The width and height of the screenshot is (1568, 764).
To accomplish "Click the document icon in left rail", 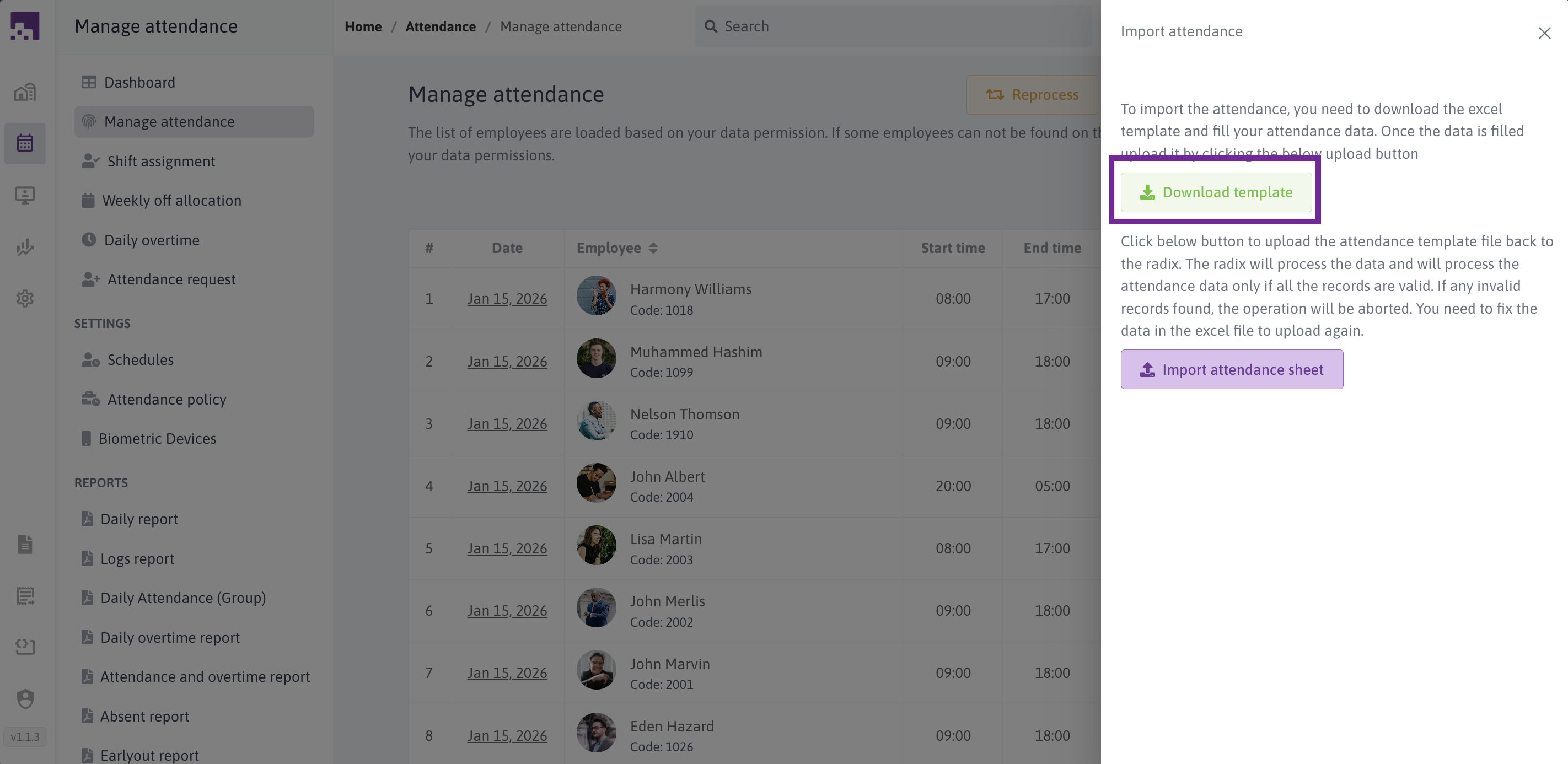I will 25,544.
